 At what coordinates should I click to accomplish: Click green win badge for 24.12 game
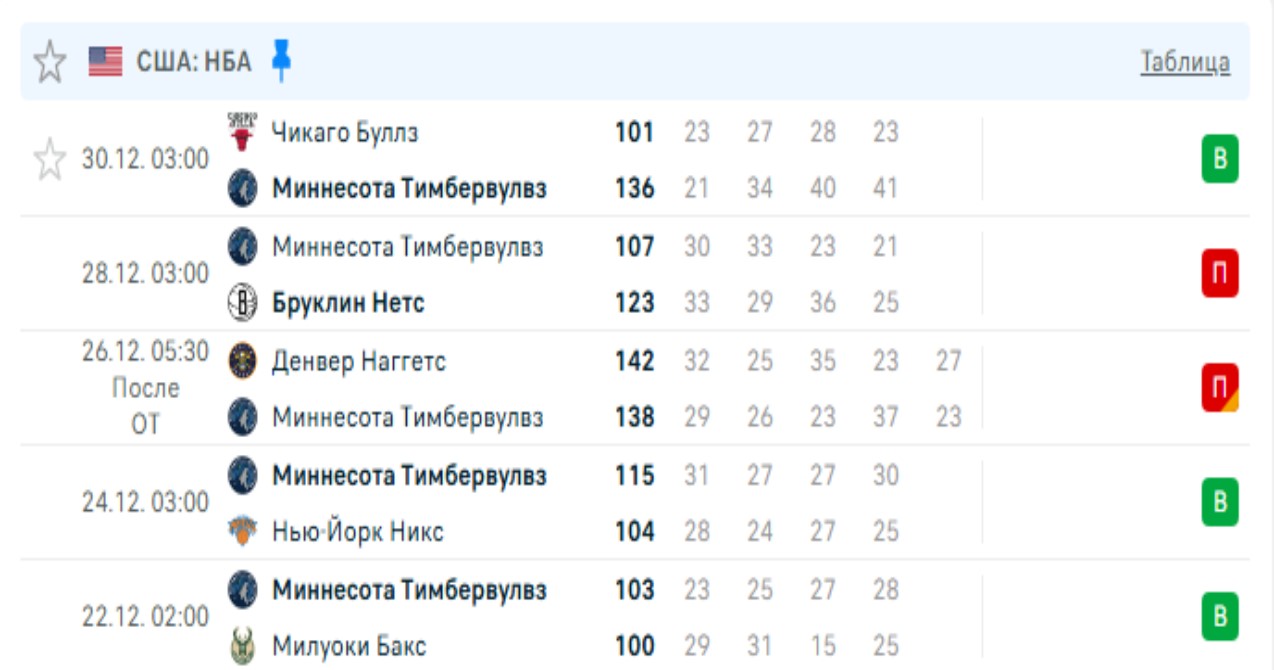[1219, 502]
